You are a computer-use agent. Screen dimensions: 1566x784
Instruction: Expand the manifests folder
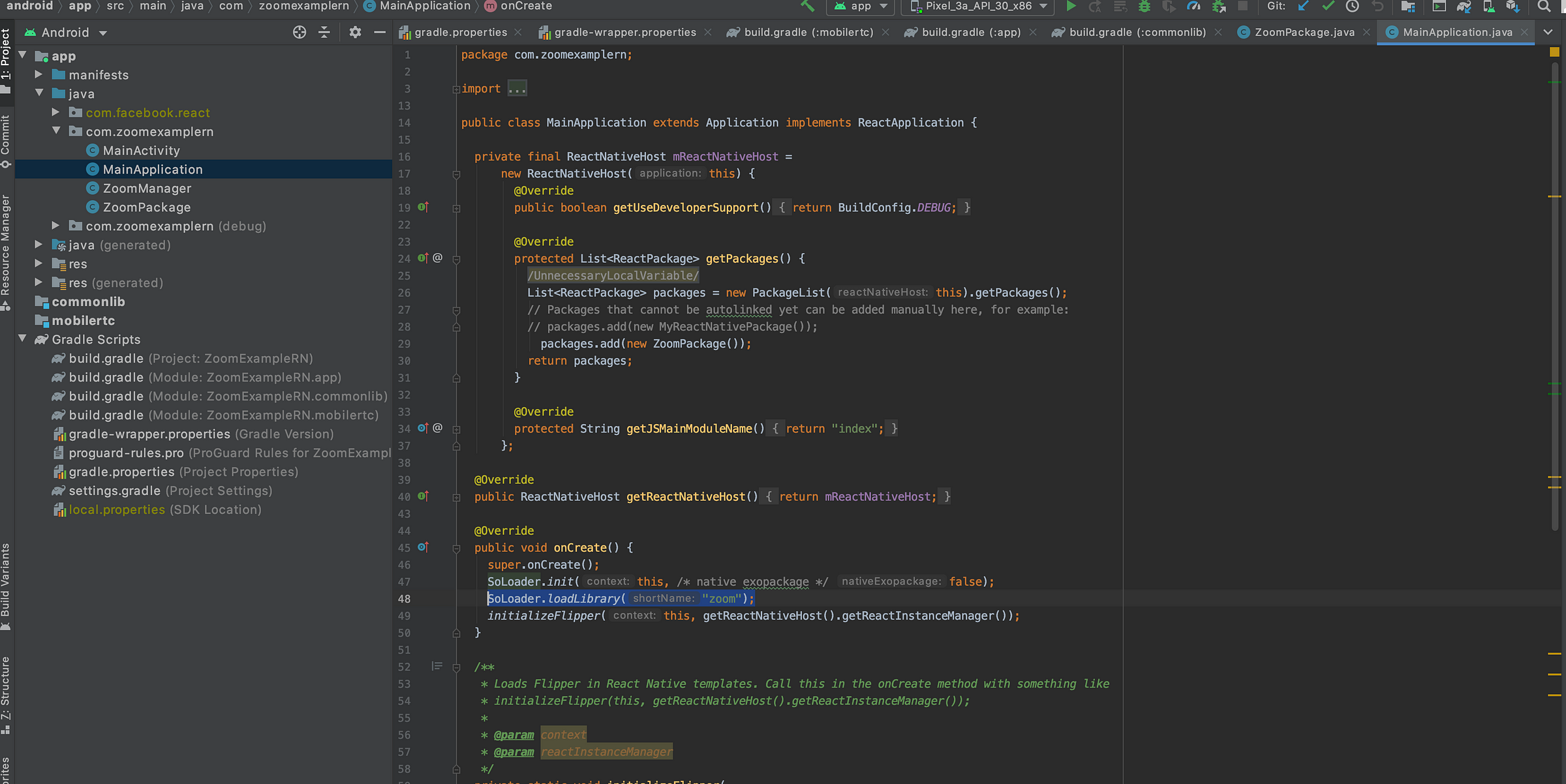tap(38, 74)
